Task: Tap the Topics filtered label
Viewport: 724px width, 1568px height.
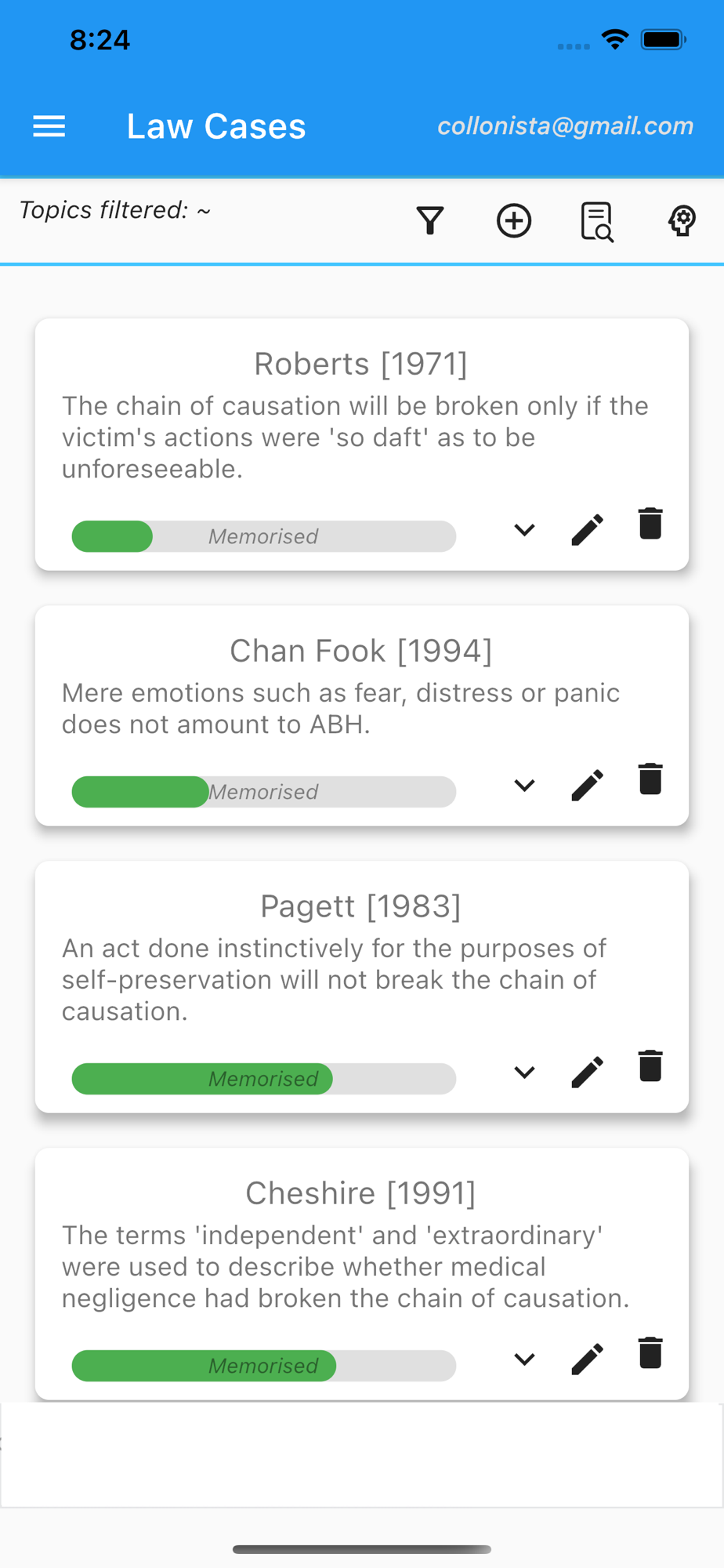Action: [115, 210]
